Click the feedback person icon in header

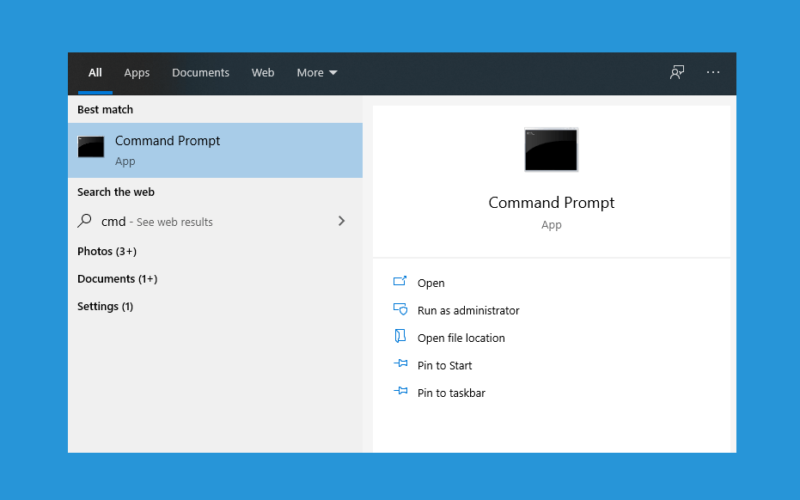(677, 72)
